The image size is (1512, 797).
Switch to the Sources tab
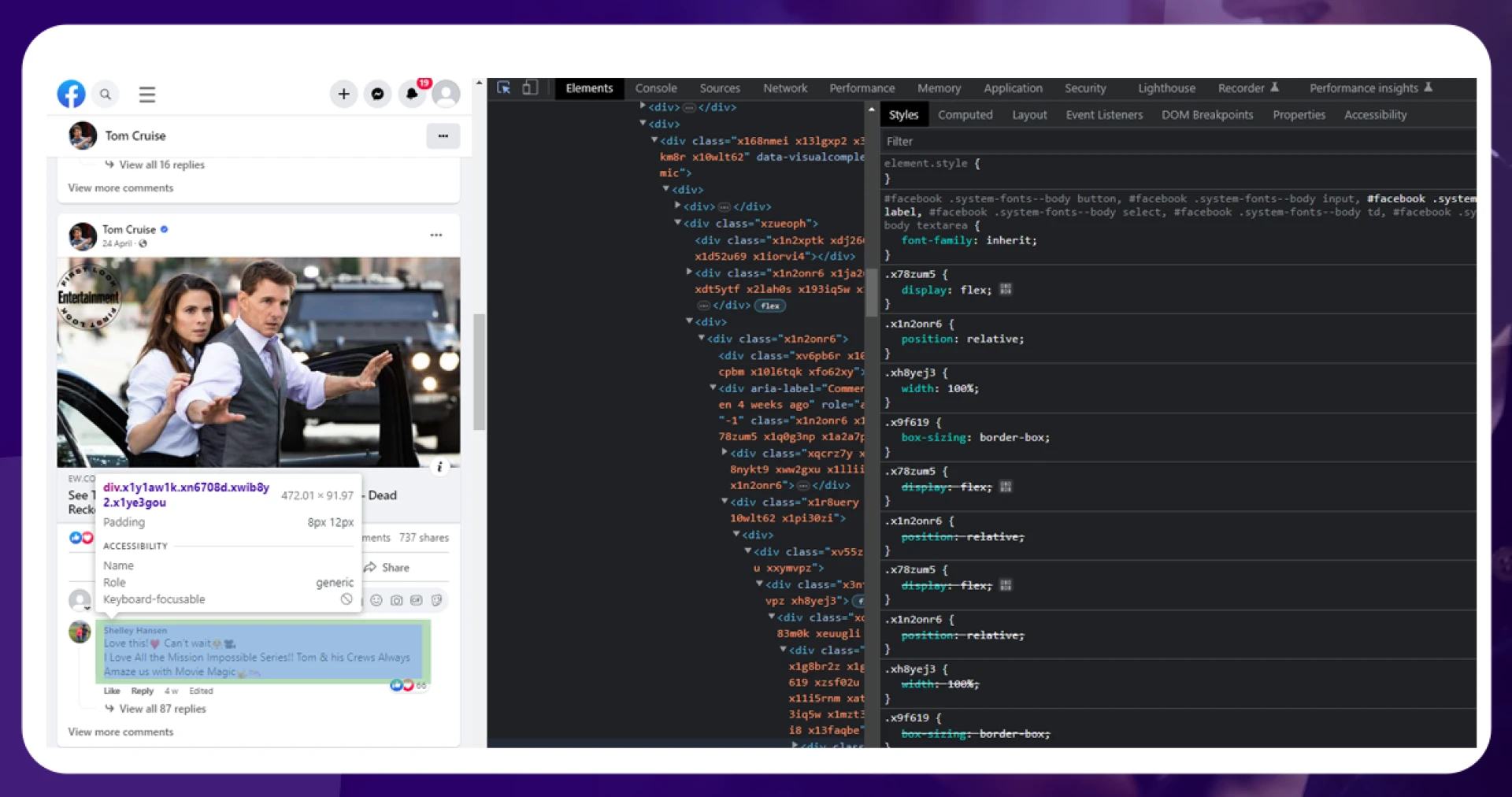coord(720,88)
